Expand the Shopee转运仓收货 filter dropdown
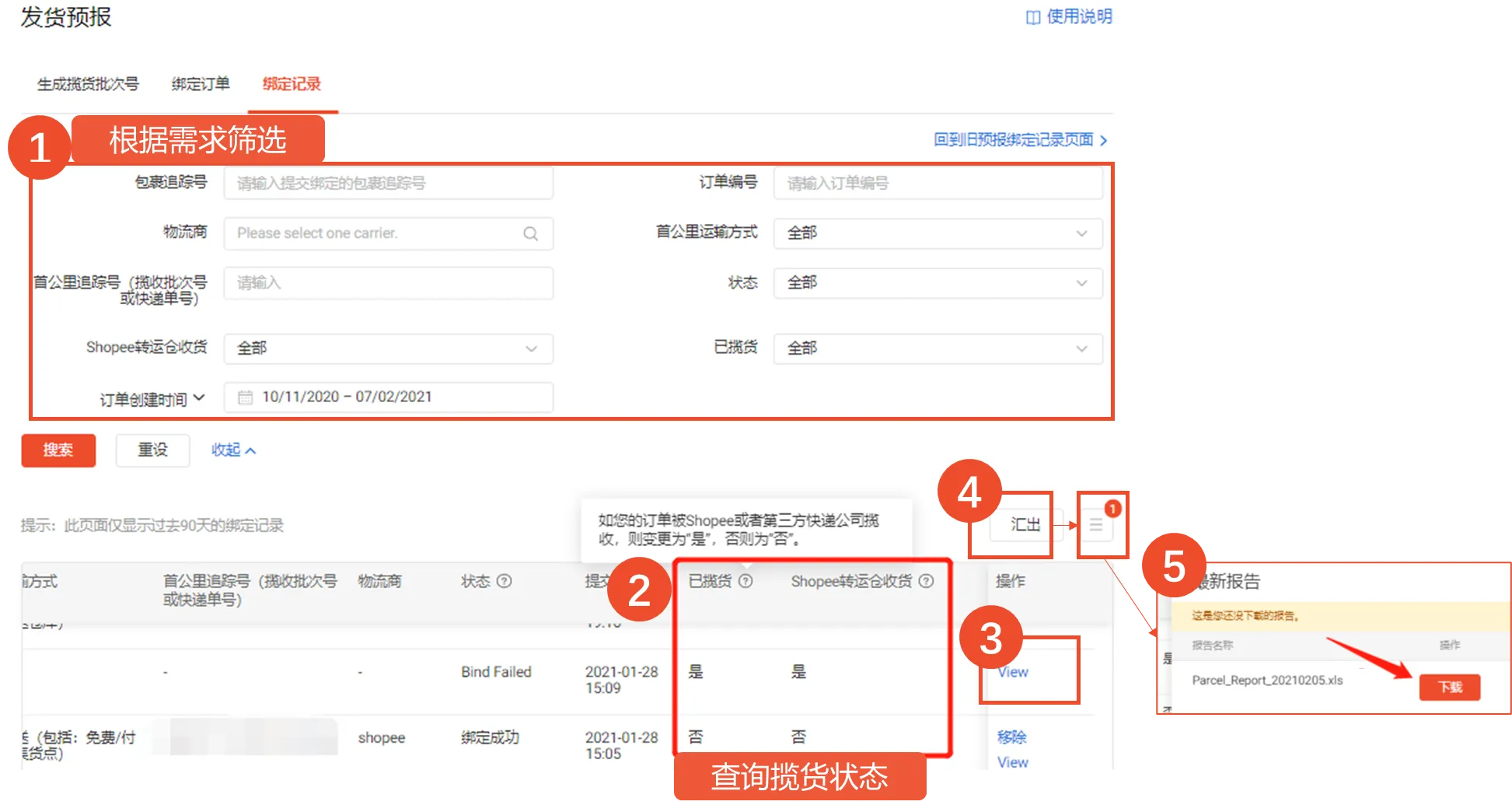This screenshot has height=812, width=1512. (530, 348)
